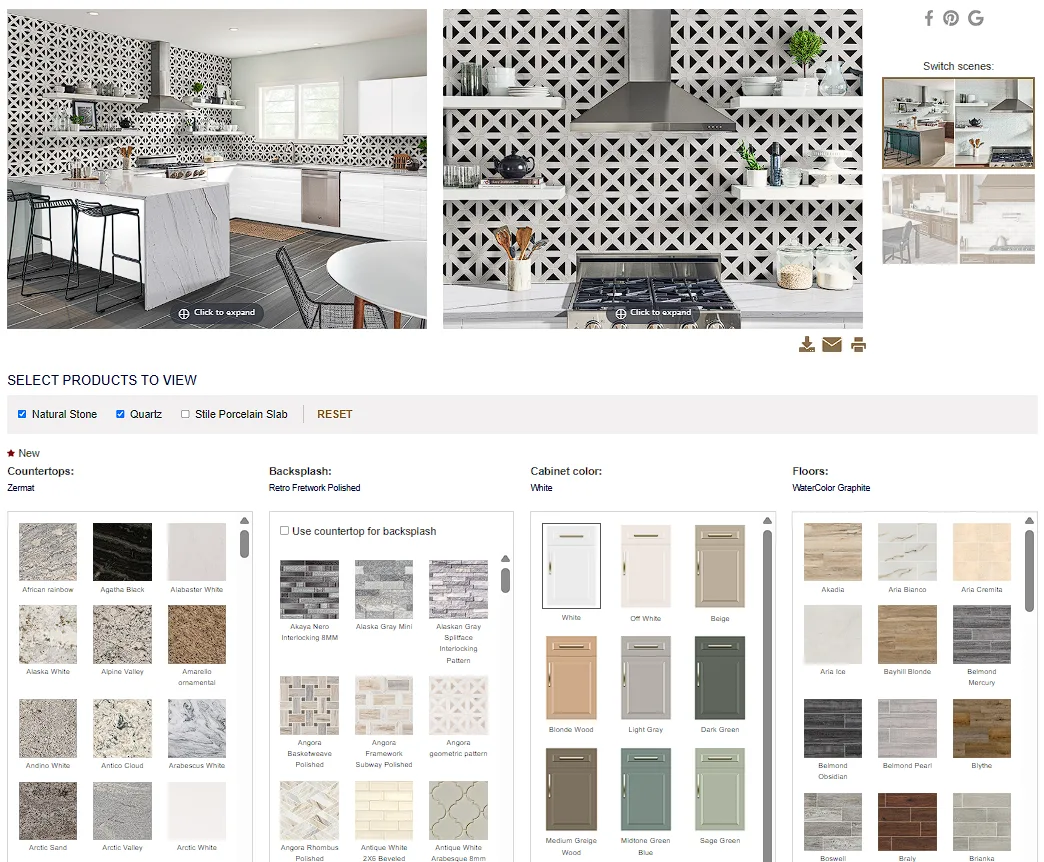This screenshot has height=862, width=1044.
Task: Choose Aria Ice floor
Action: point(833,634)
